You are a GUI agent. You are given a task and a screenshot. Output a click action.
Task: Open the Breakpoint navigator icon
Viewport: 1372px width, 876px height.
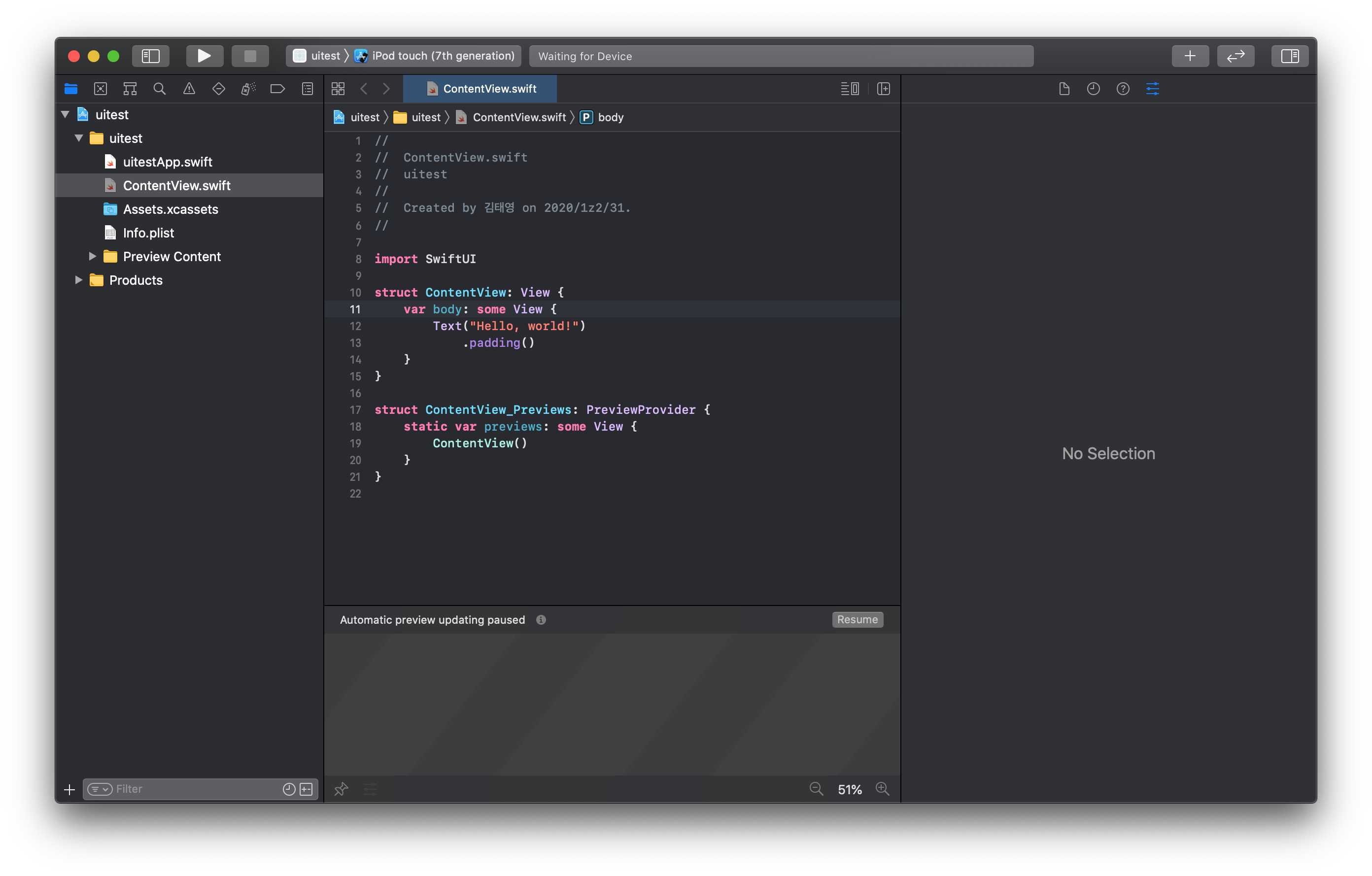(277, 89)
